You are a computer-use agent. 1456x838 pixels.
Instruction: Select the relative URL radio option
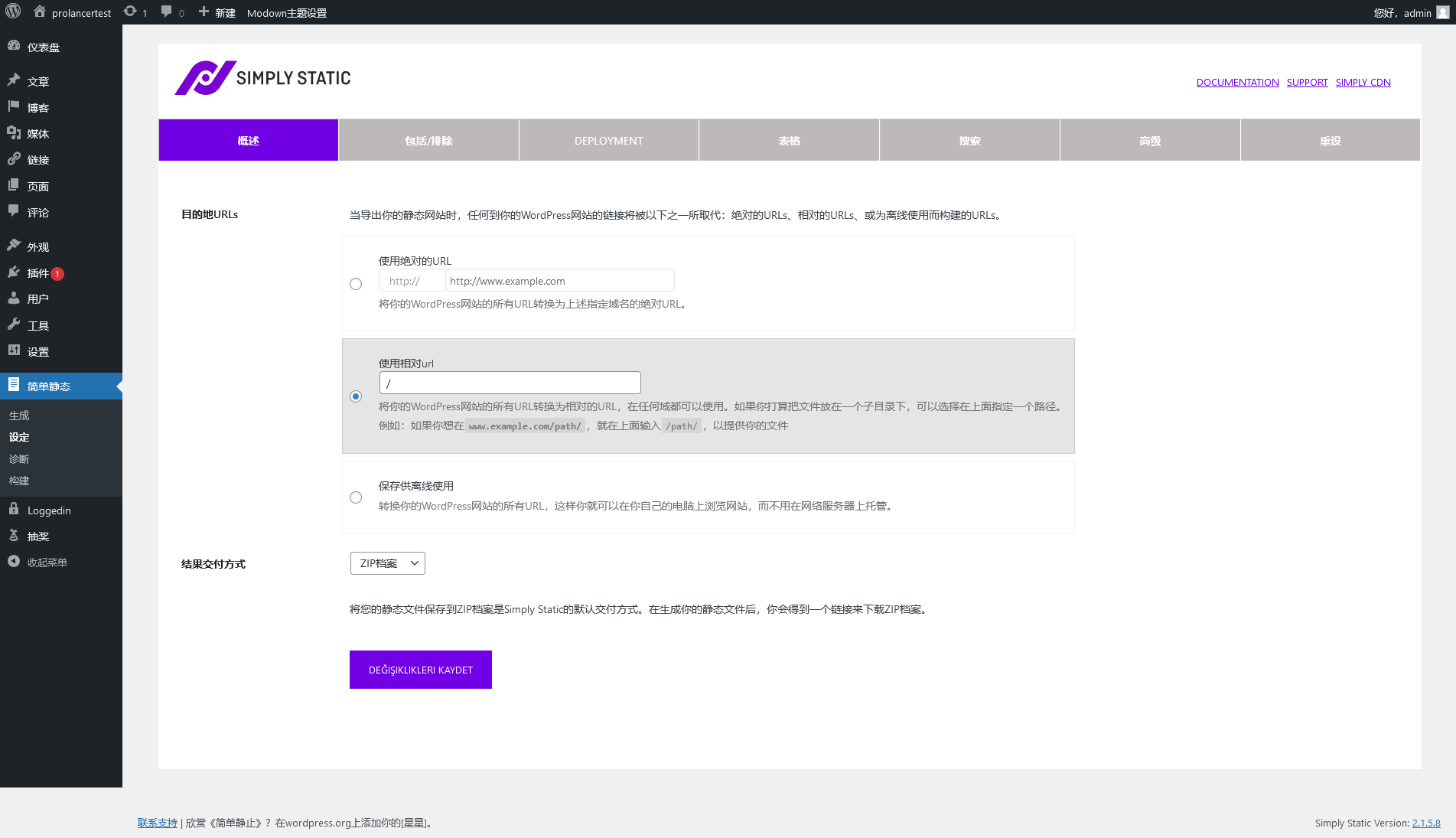[x=356, y=396]
